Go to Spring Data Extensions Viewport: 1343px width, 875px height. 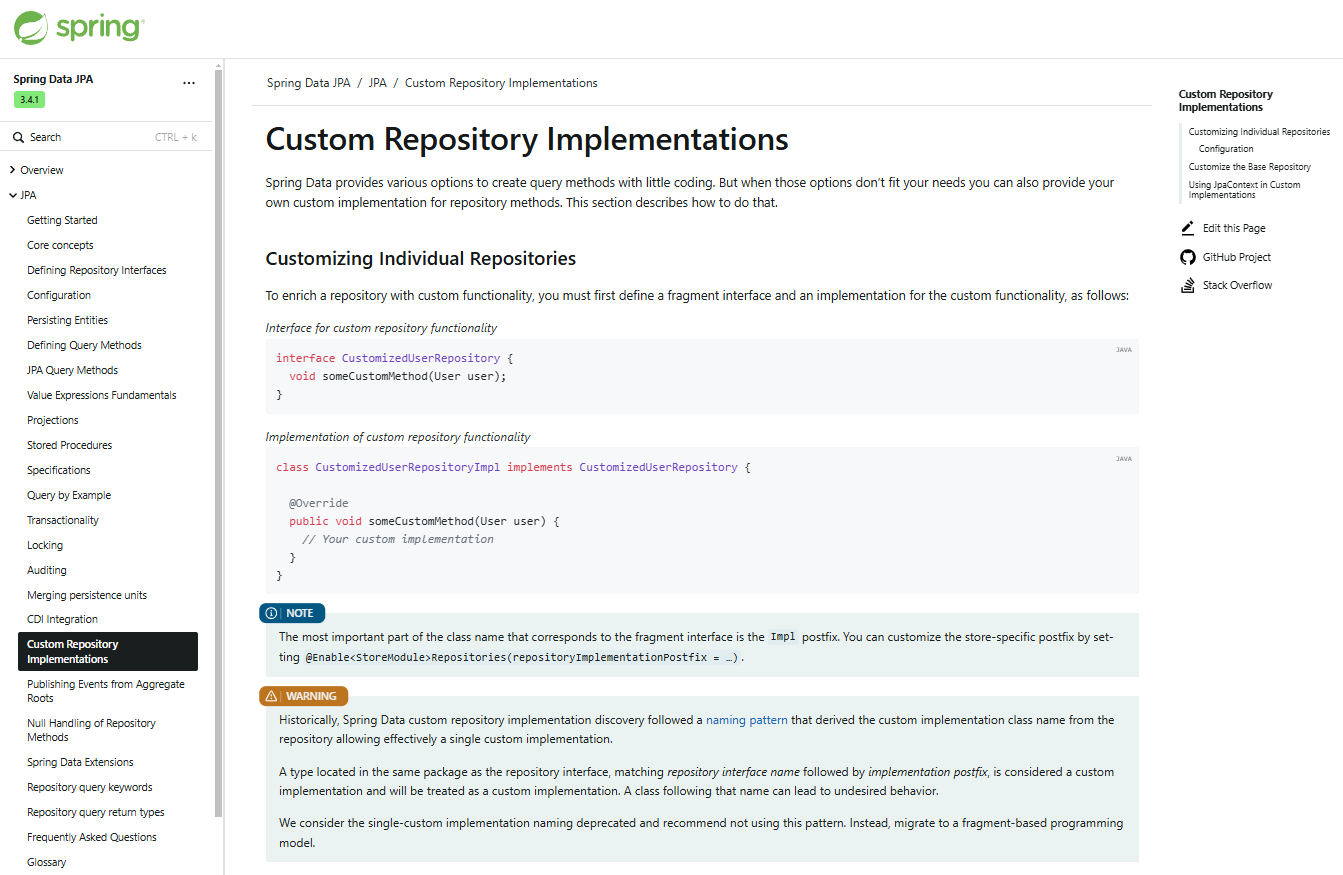click(80, 762)
